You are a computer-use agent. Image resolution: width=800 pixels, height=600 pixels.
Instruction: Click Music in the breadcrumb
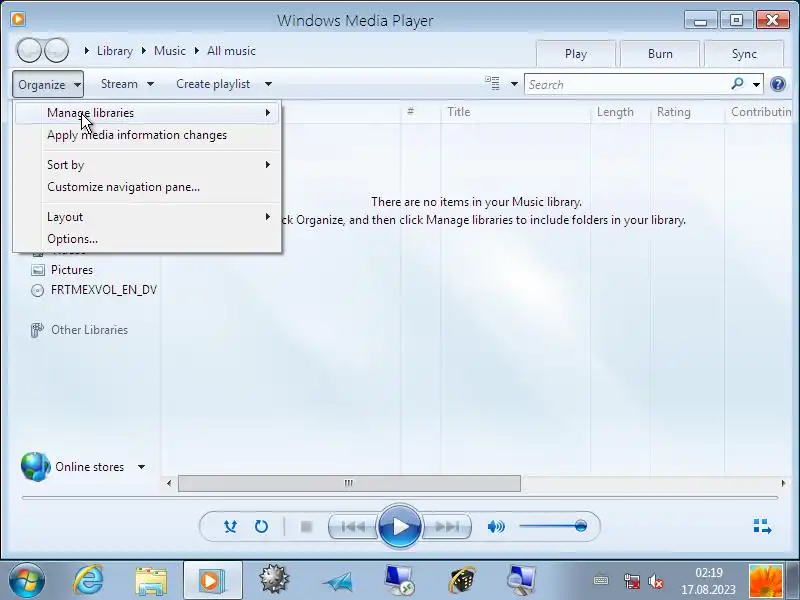click(170, 51)
